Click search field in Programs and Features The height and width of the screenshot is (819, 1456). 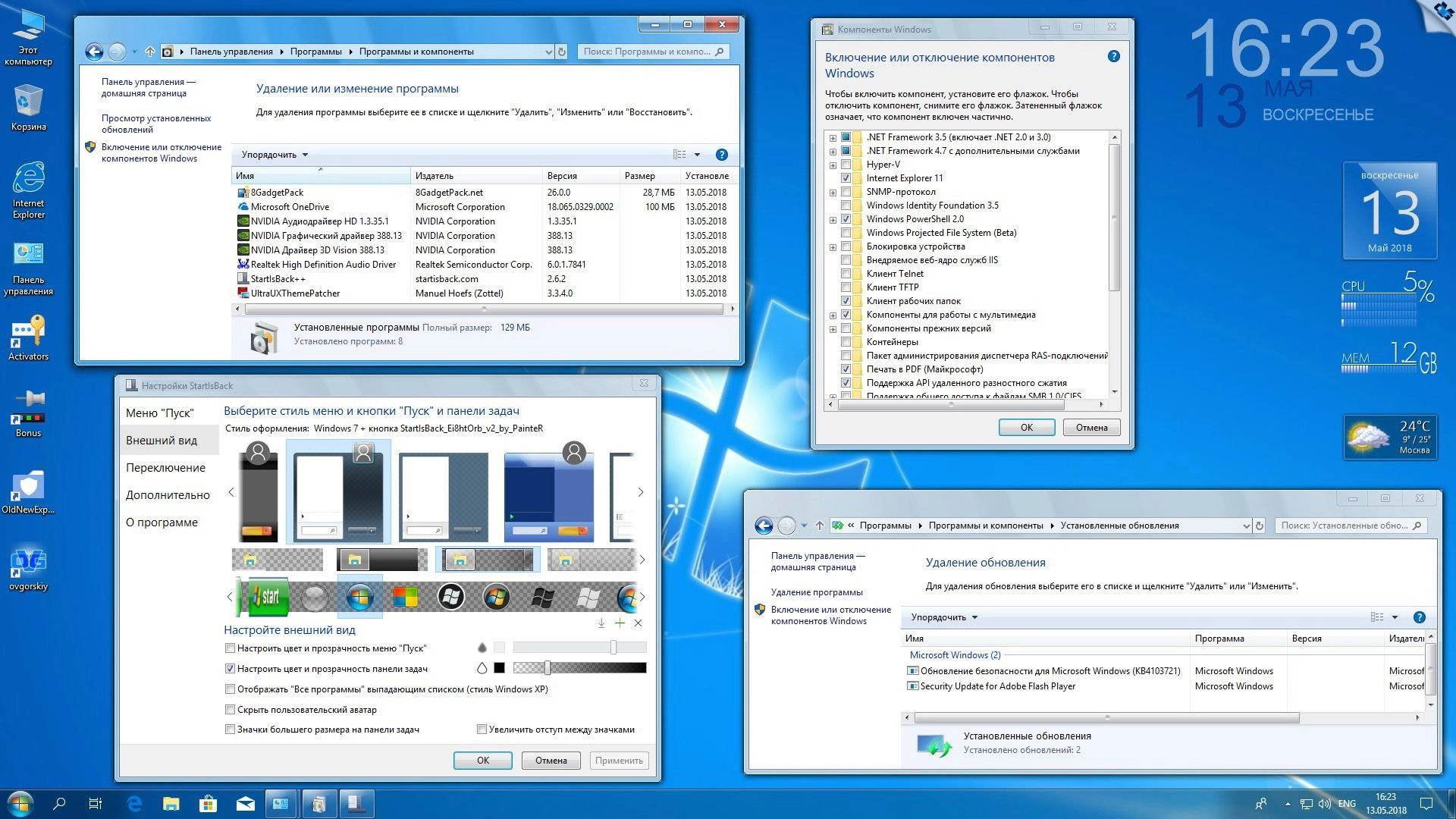(x=652, y=52)
